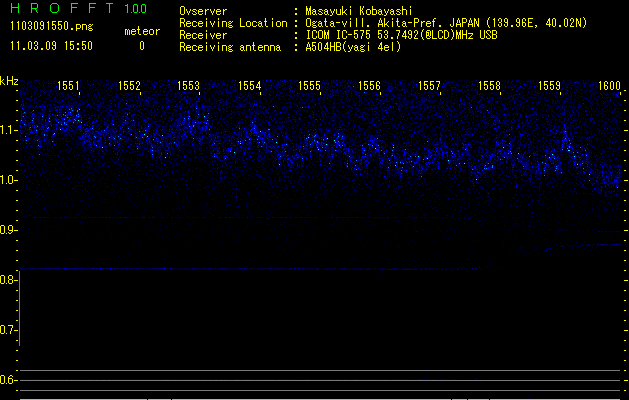This screenshot has width=629, height=400.
Task: Click the meteor count label
Action: (x=142, y=31)
